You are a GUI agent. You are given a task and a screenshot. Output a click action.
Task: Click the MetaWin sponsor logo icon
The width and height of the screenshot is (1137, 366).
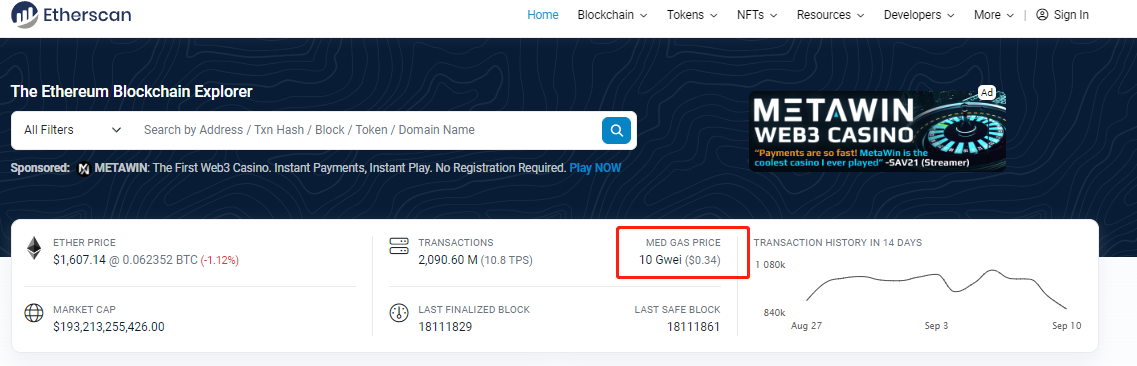click(x=83, y=168)
